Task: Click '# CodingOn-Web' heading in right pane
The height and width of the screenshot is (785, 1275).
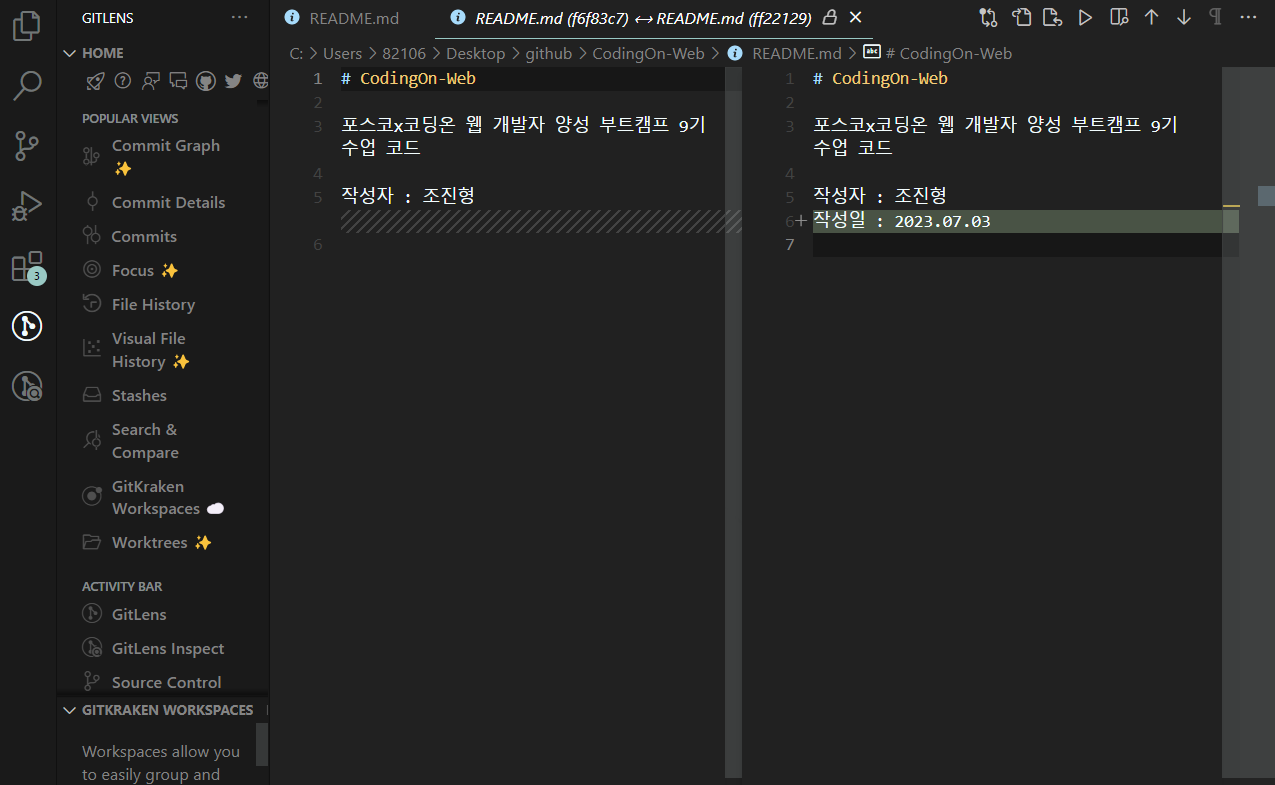Action: tap(880, 78)
